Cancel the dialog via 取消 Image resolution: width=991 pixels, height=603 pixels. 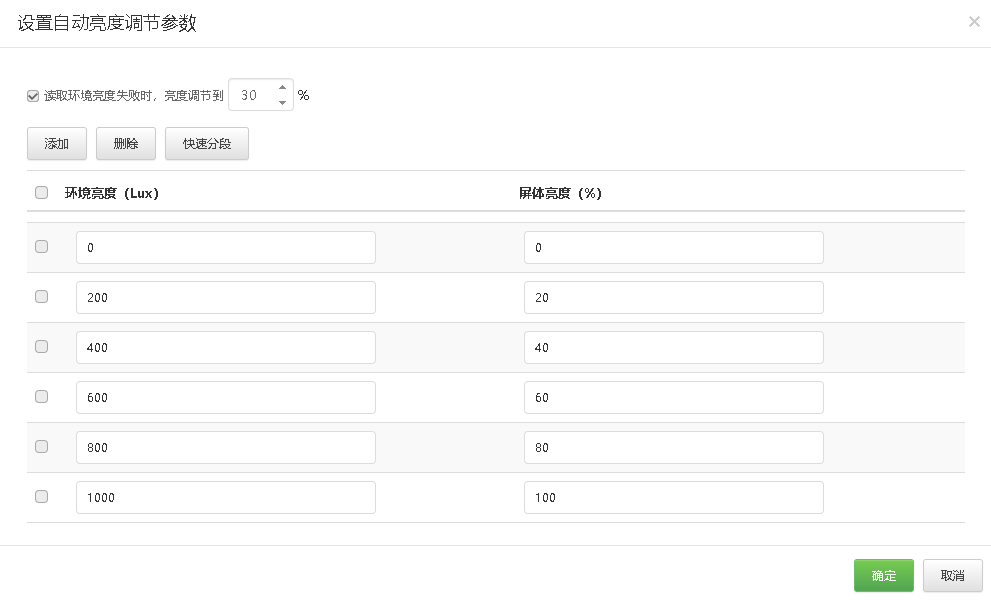tap(952, 576)
